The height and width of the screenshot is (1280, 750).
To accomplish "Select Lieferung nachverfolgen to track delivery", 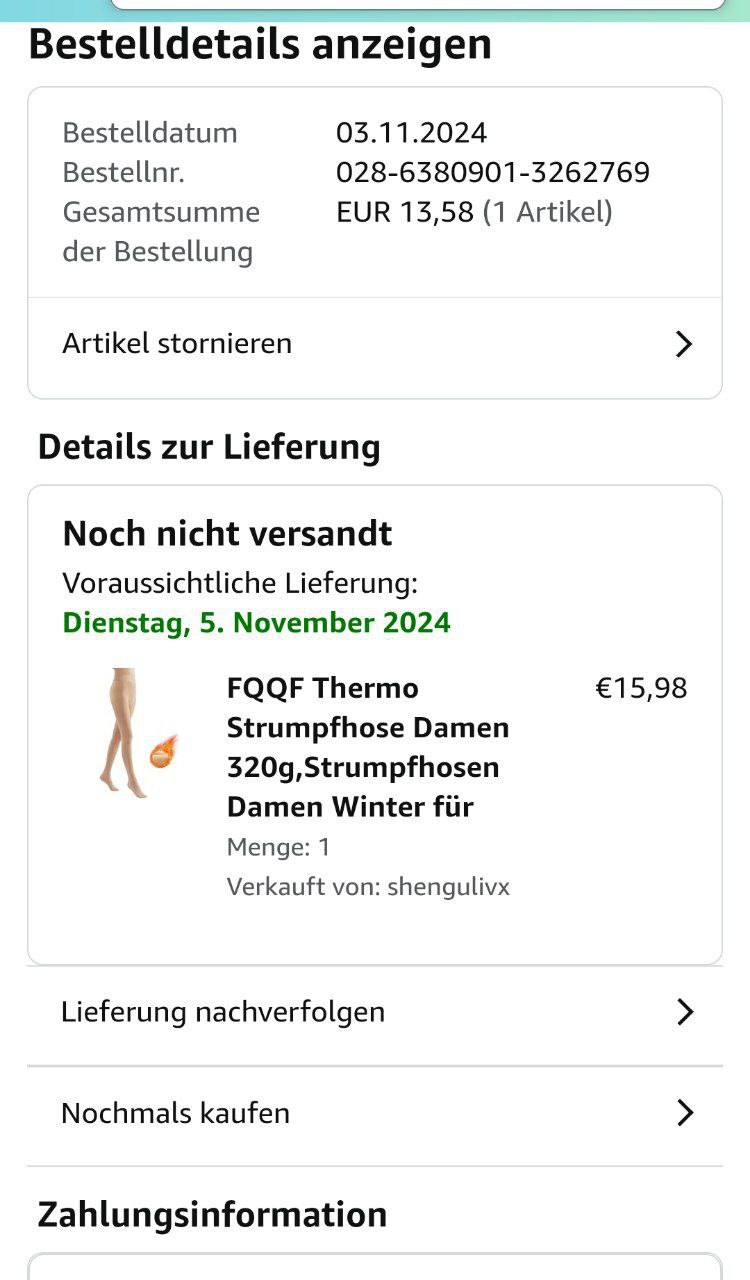I will [223, 1012].
